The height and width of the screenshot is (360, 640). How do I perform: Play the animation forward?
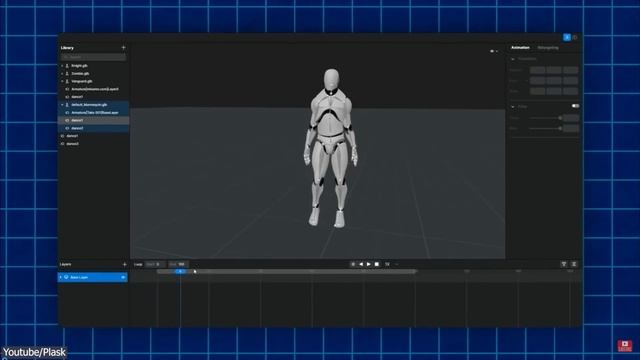[x=369, y=264]
